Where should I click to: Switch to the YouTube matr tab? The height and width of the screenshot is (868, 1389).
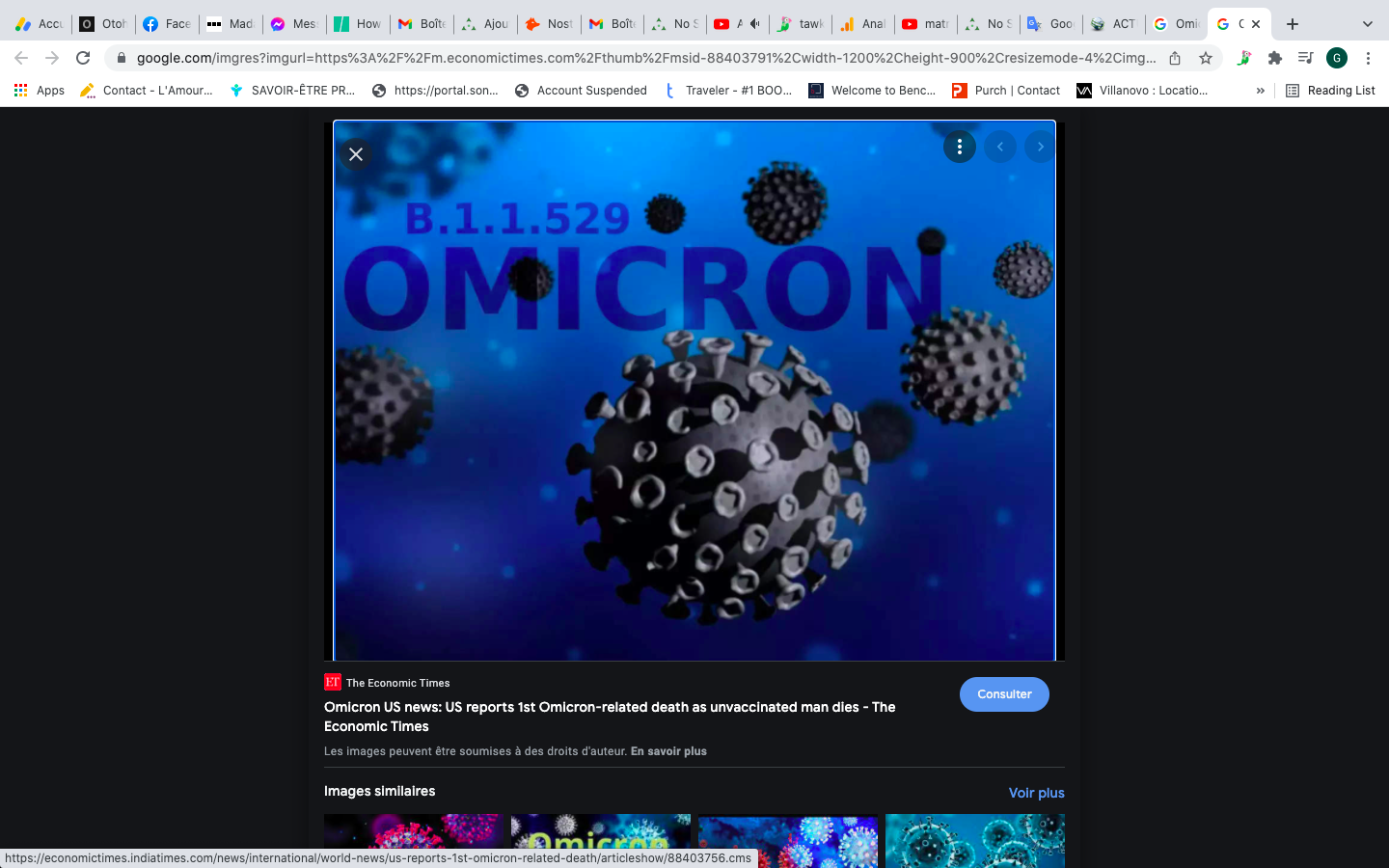(927, 24)
